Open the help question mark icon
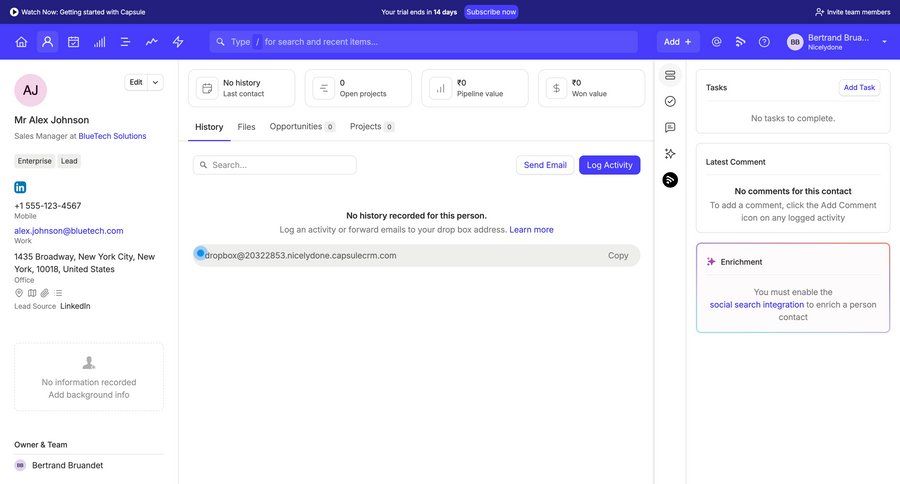The height and width of the screenshot is (484, 900). 764,42
